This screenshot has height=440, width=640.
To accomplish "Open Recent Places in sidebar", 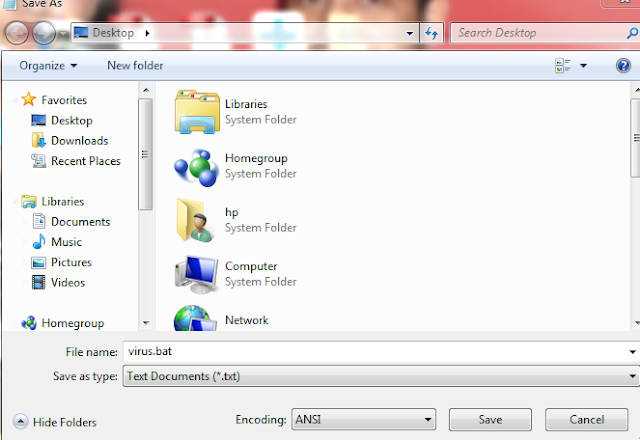I will click(86, 161).
